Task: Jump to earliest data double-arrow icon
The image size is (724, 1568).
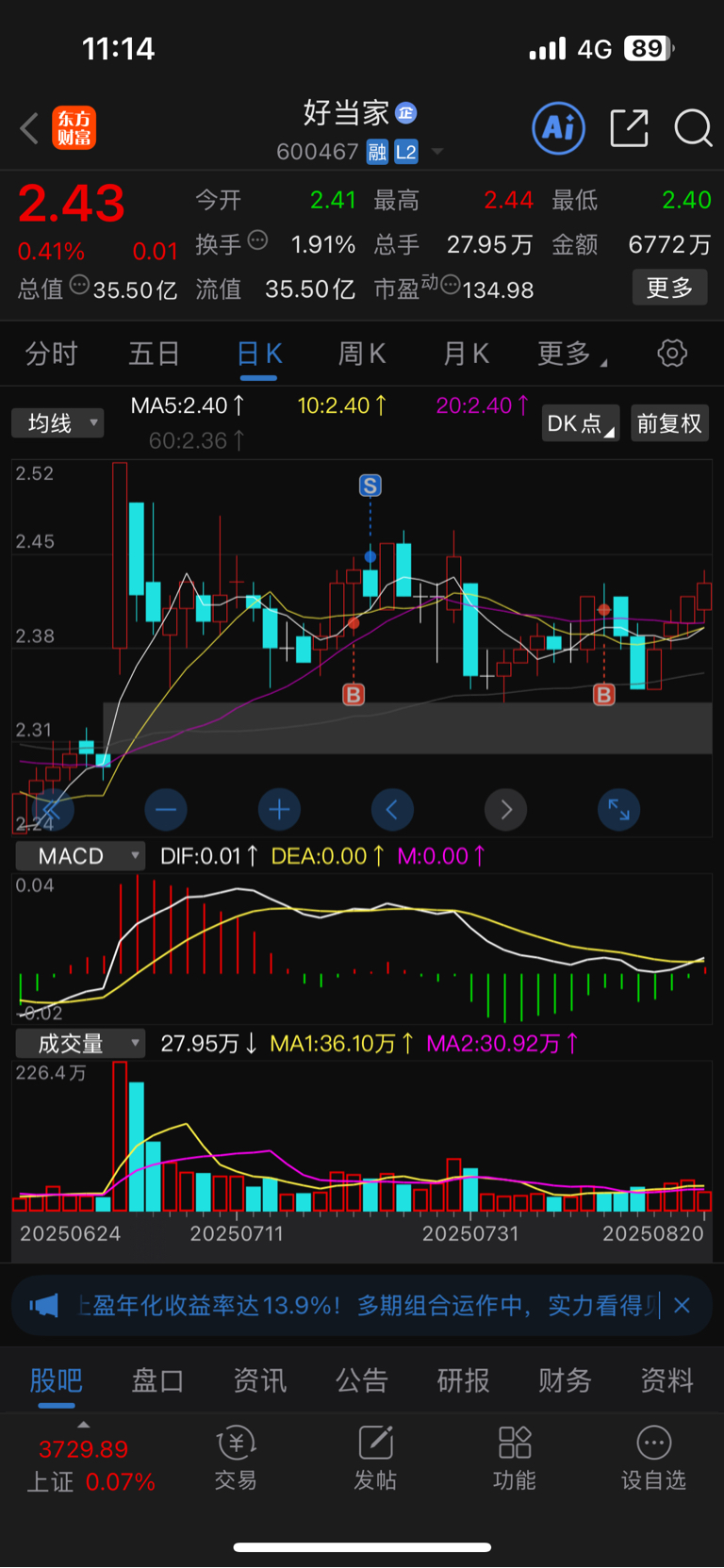Action: [x=52, y=809]
